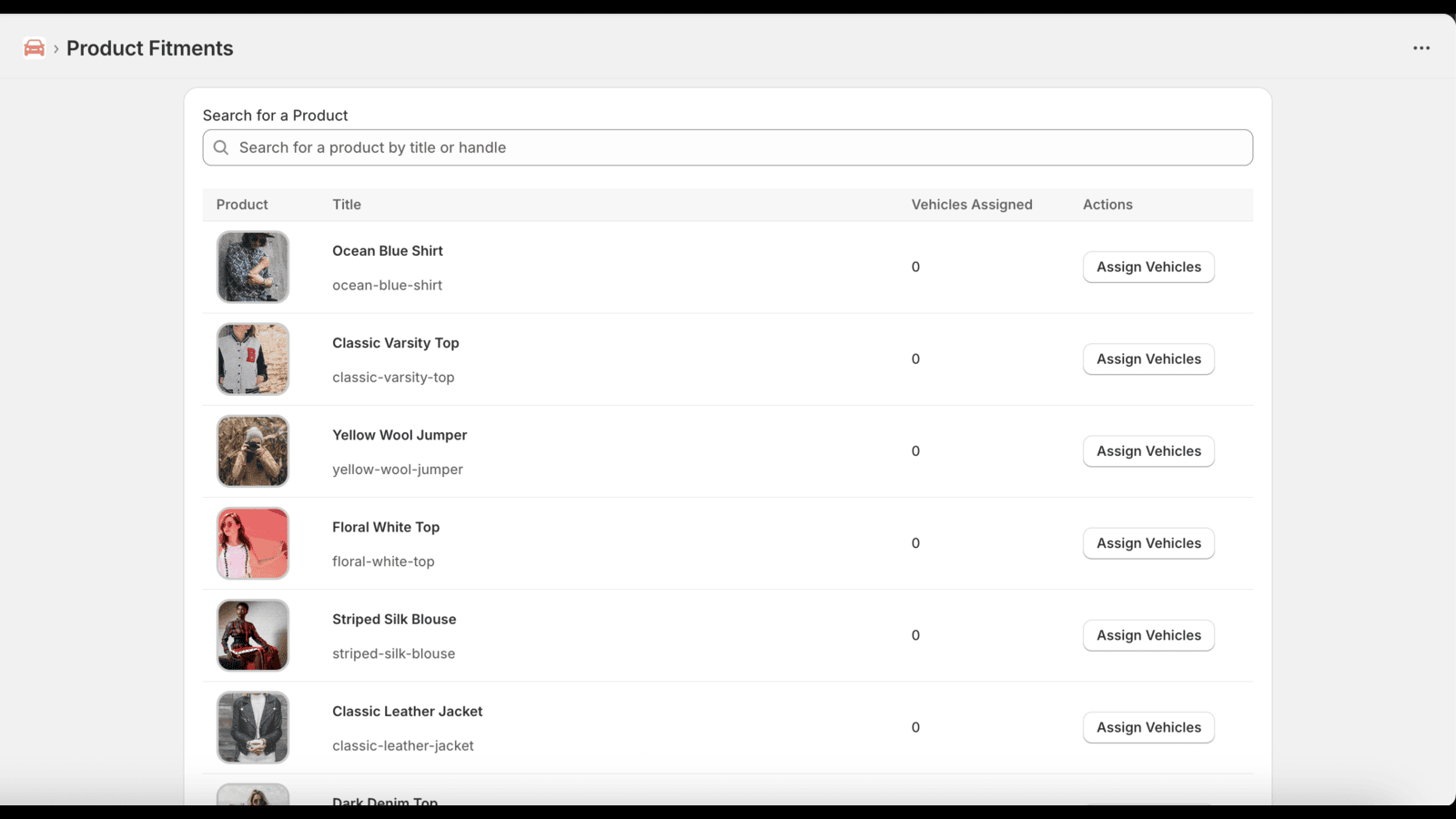
Task: Click the car icon in the breadcrumb
Action: coord(35,47)
